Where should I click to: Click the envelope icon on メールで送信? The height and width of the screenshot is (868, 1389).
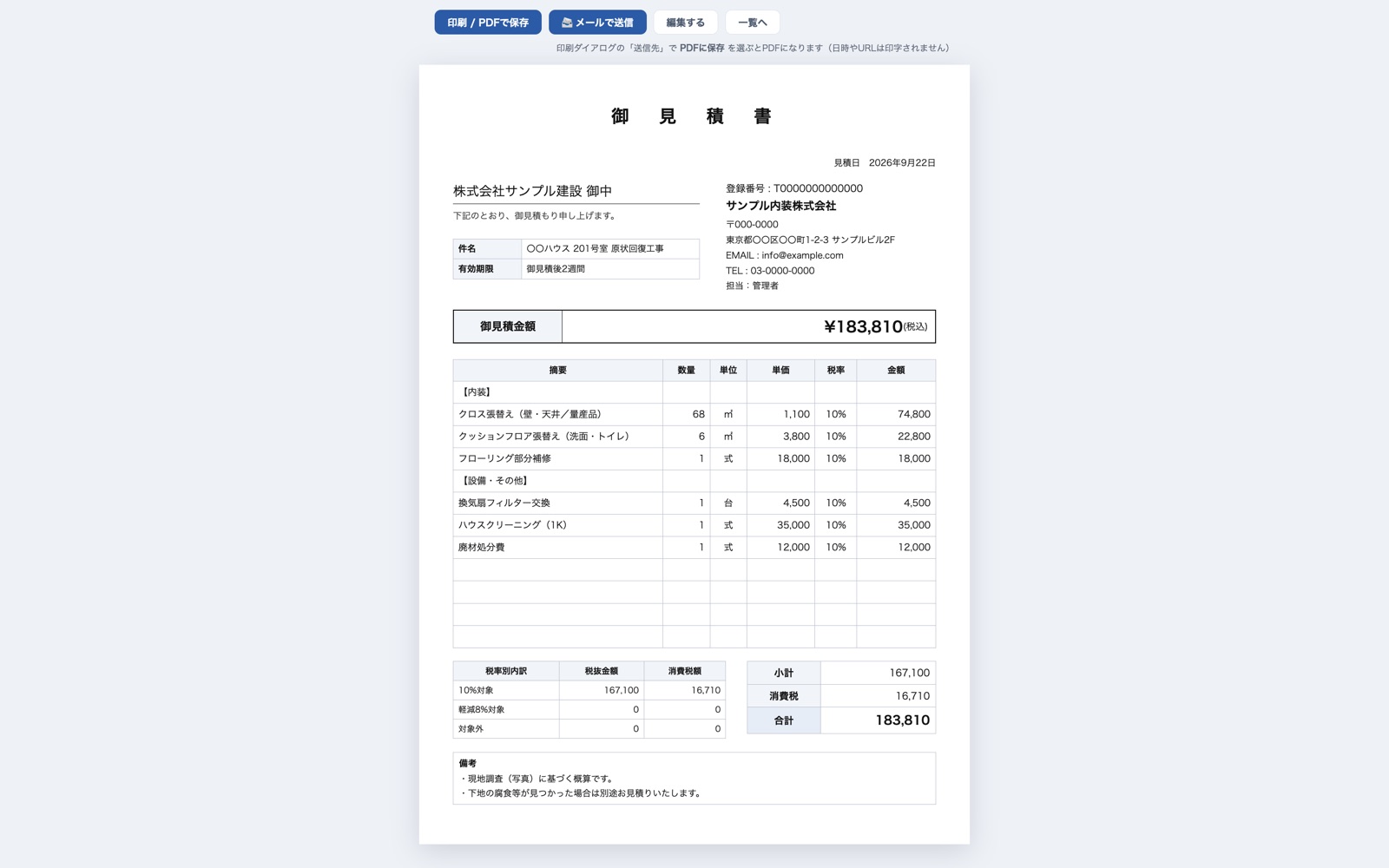pyautogui.click(x=567, y=23)
